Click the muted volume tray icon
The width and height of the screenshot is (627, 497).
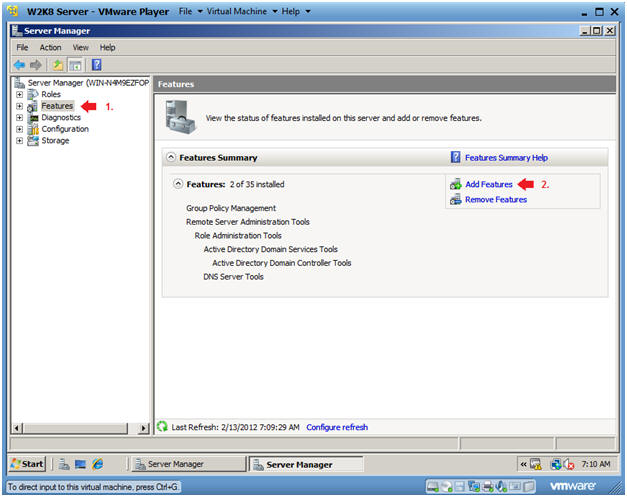(x=569, y=464)
